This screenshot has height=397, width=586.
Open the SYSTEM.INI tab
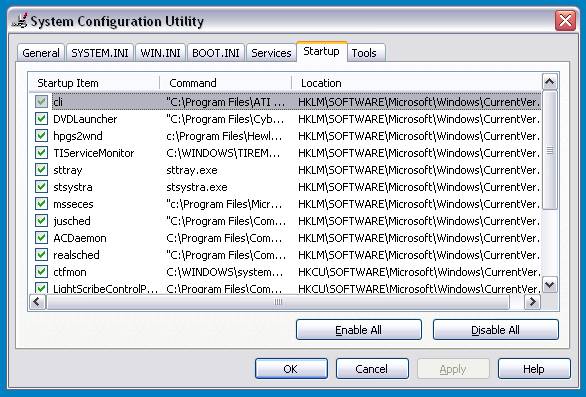click(100, 53)
